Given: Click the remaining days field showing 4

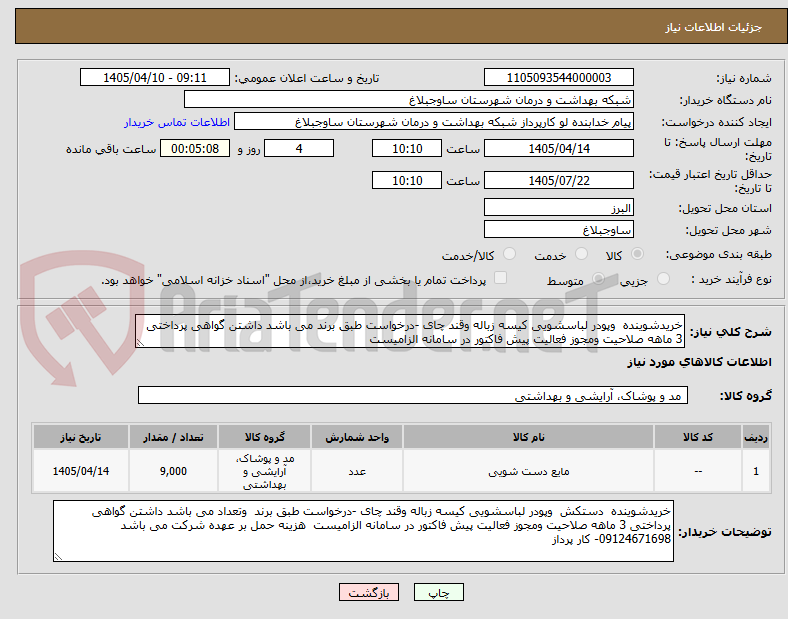Looking at the screenshot, I should (x=299, y=148).
